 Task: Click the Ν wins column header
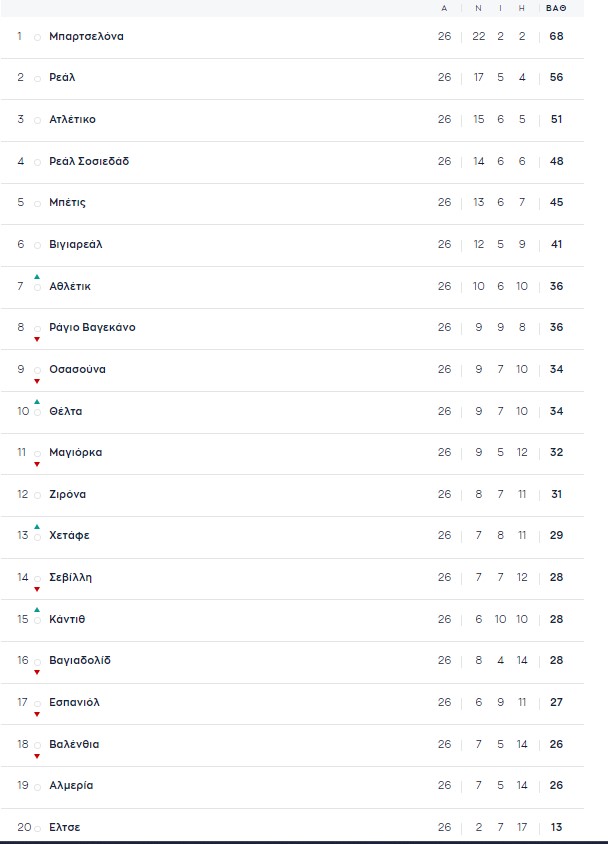pyautogui.click(x=478, y=8)
